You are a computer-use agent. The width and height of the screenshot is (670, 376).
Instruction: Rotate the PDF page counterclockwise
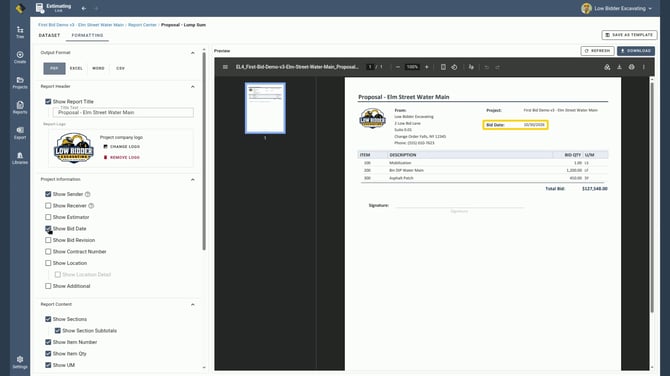click(x=454, y=67)
